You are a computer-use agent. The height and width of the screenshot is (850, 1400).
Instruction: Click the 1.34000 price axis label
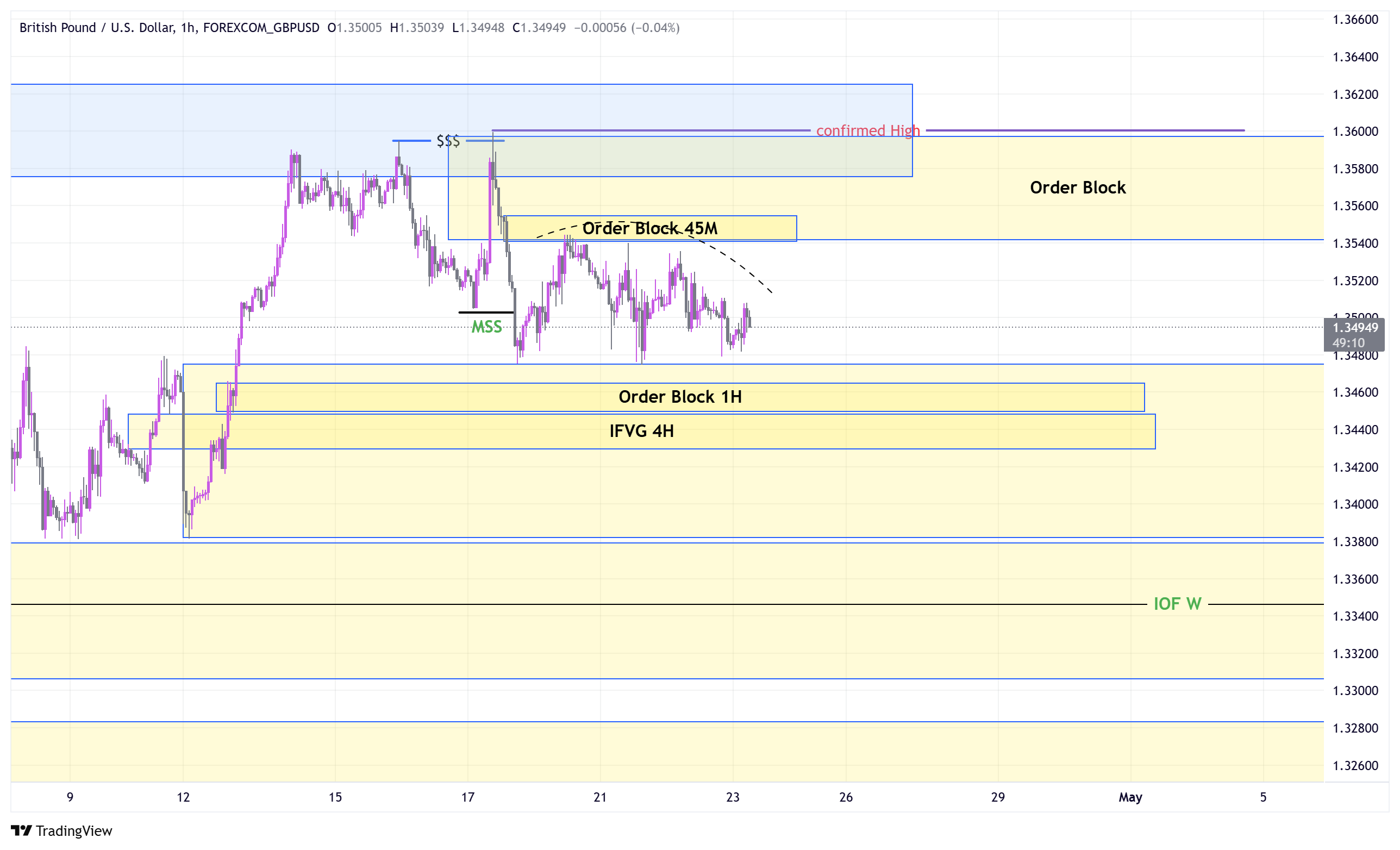(1355, 504)
